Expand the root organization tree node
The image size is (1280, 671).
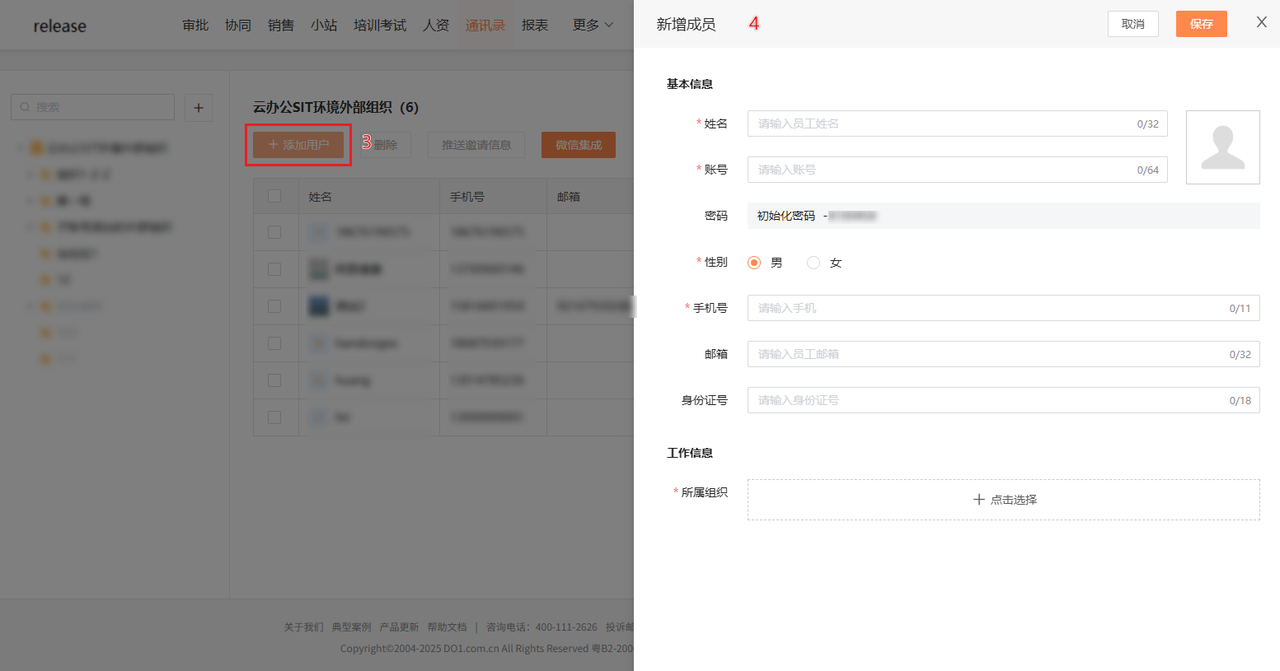click(x=20, y=148)
